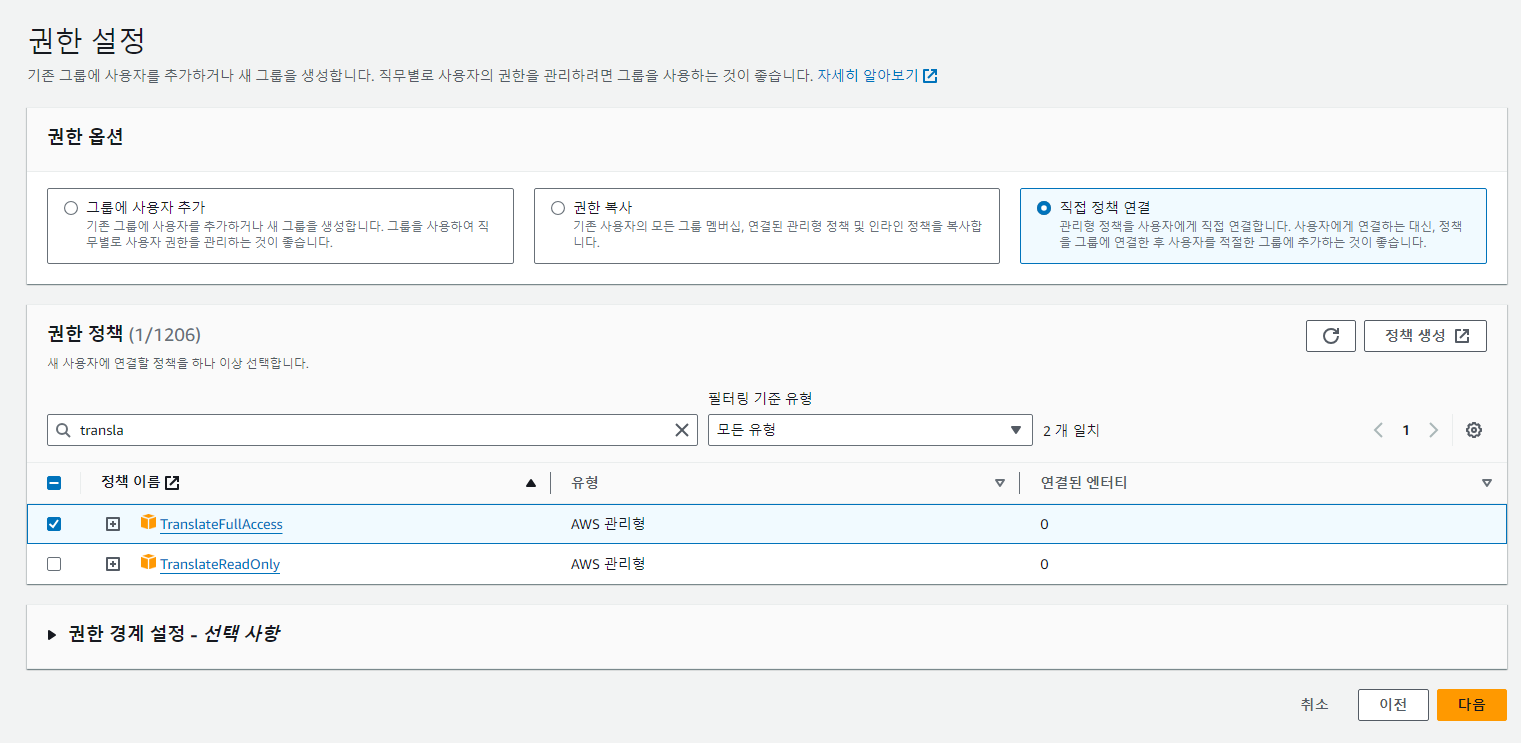The image size is (1521, 743).
Task: Select 직접 정책 연결 radio option
Action: pos(1044,208)
